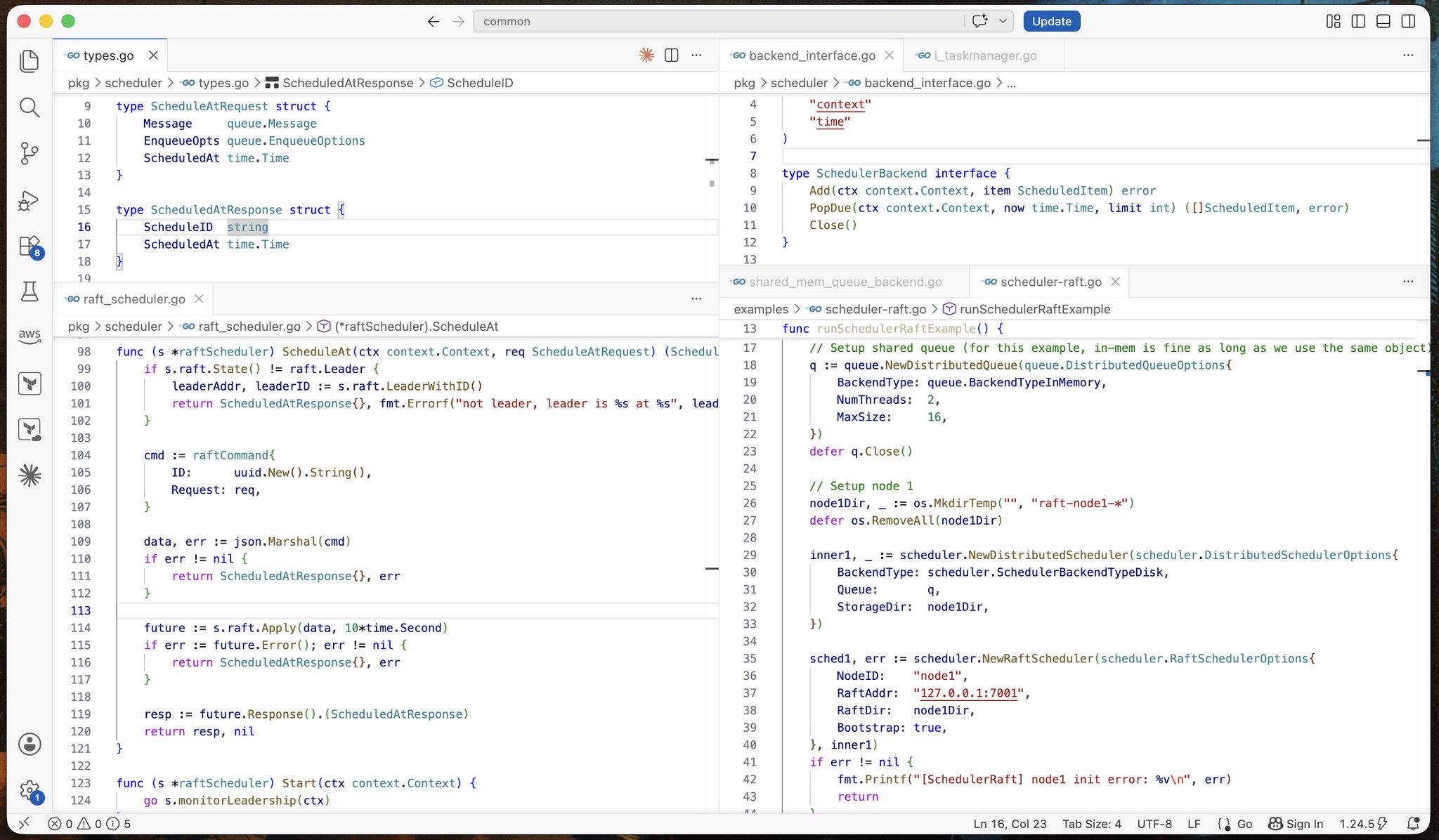The image size is (1439, 840).
Task: Open the Manage gear settings icon
Action: coord(30,791)
